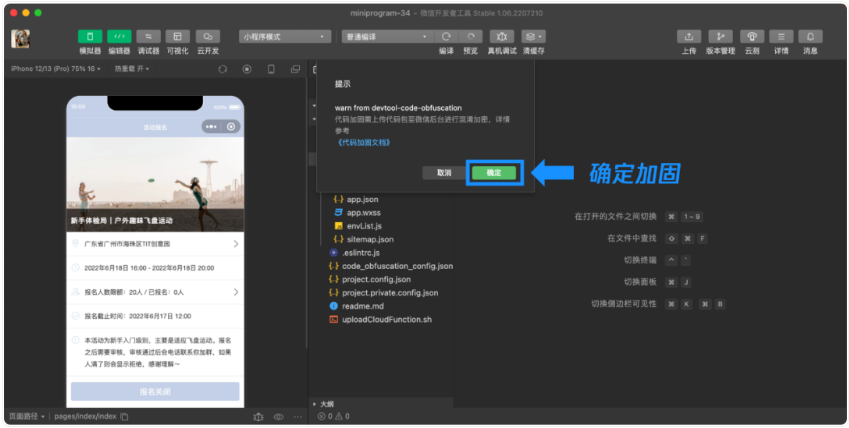Viewport: 849px width, 428px height.
Task: Click the signup deadline row text
Action: 138,316
